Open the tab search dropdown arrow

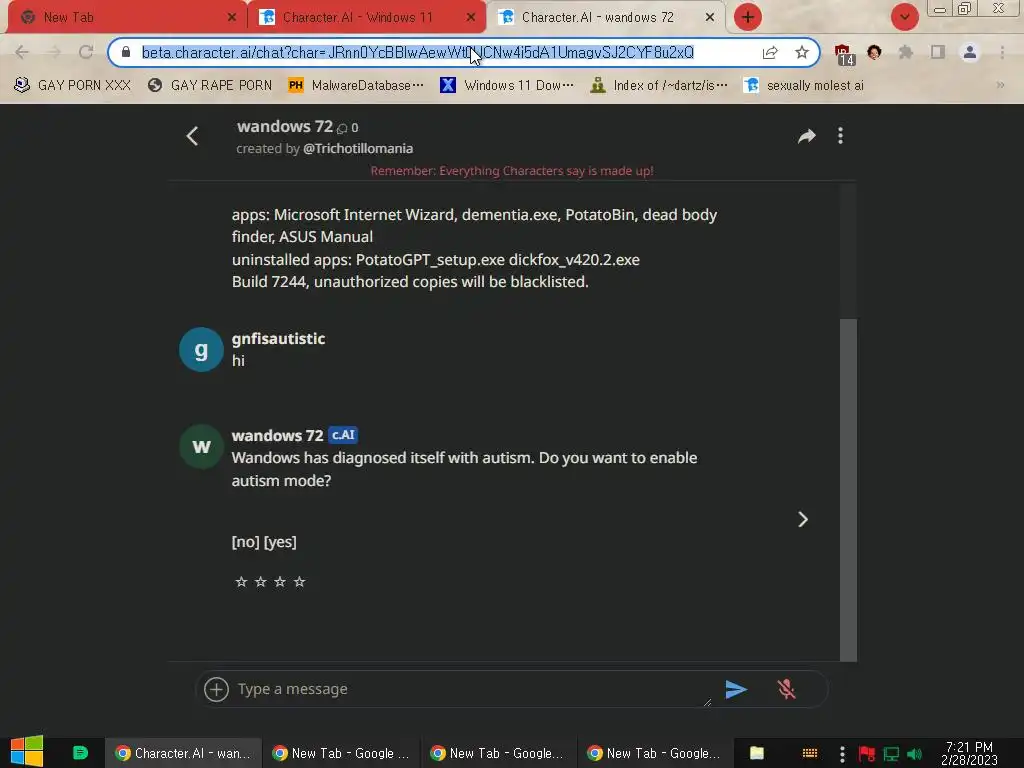click(904, 17)
